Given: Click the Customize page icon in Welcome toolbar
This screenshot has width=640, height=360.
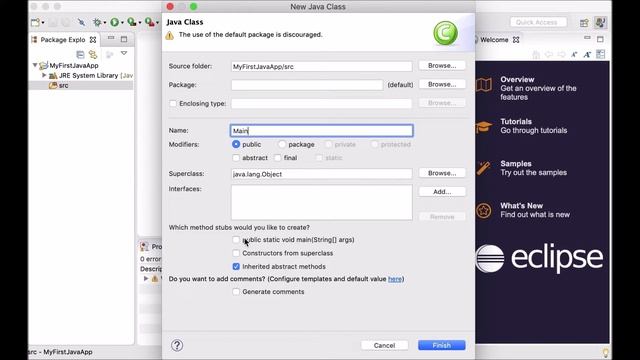Looking at the screenshot, I should click(600, 54).
